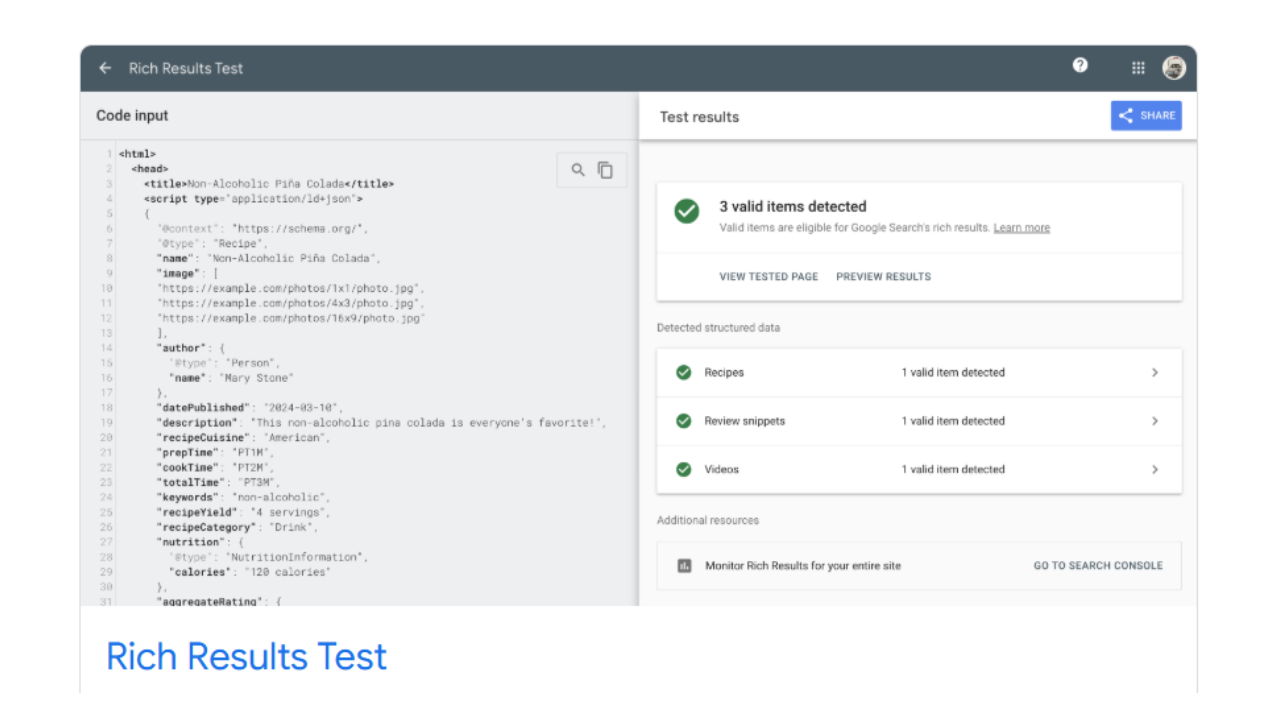Click the title tag code line
This screenshot has height=720, width=1280.
pyautogui.click(x=268, y=184)
